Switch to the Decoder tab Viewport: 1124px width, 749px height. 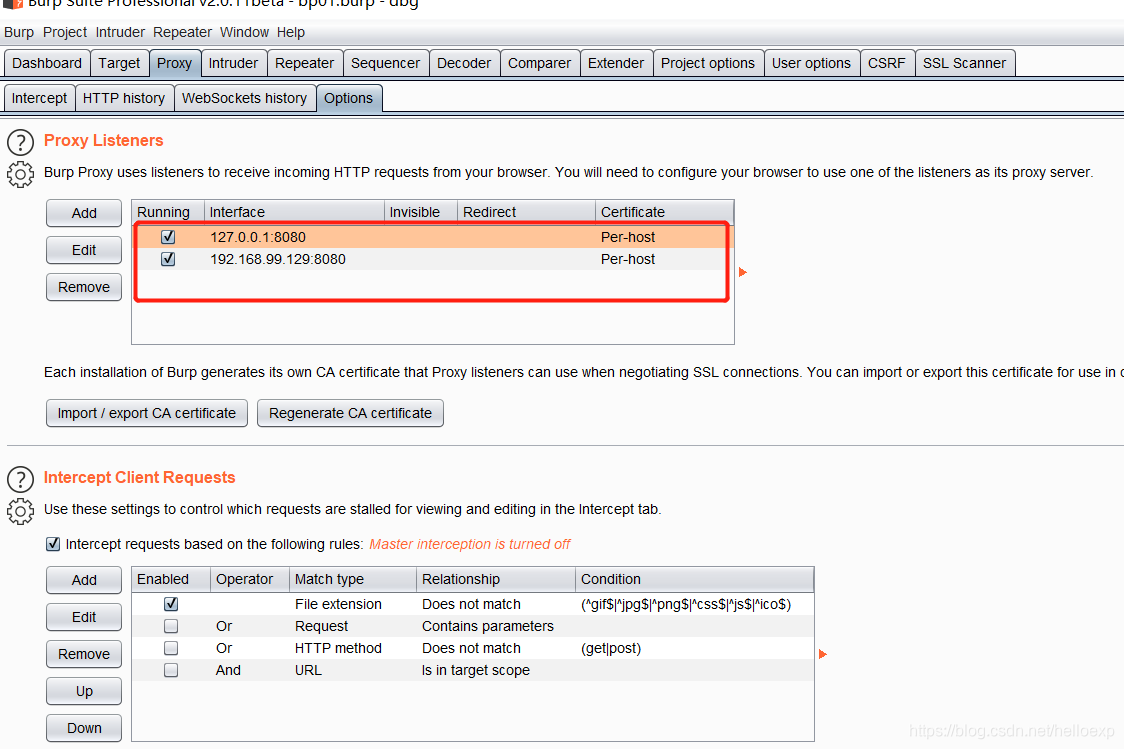(x=464, y=63)
